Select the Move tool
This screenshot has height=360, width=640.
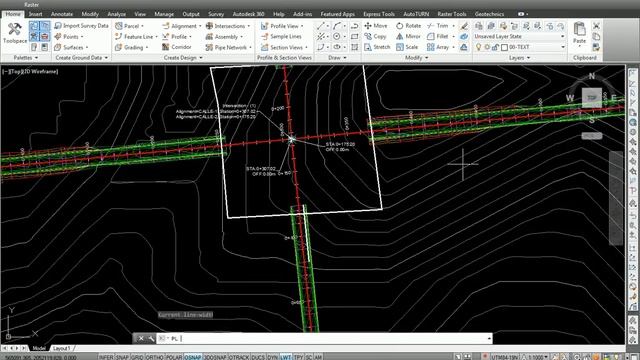(x=376, y=26)
